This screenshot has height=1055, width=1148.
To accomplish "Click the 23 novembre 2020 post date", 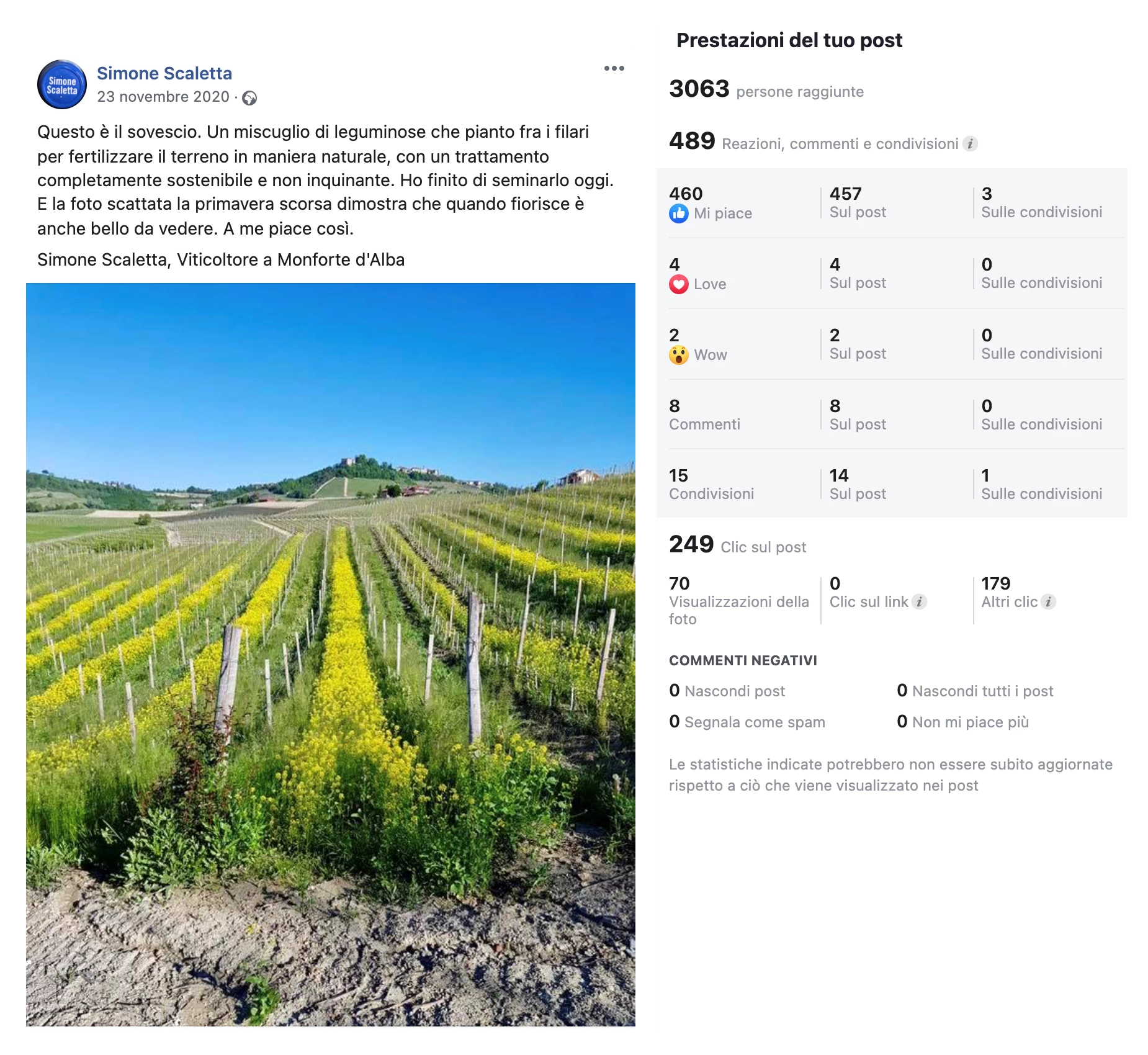I will (x=163, y=97).
